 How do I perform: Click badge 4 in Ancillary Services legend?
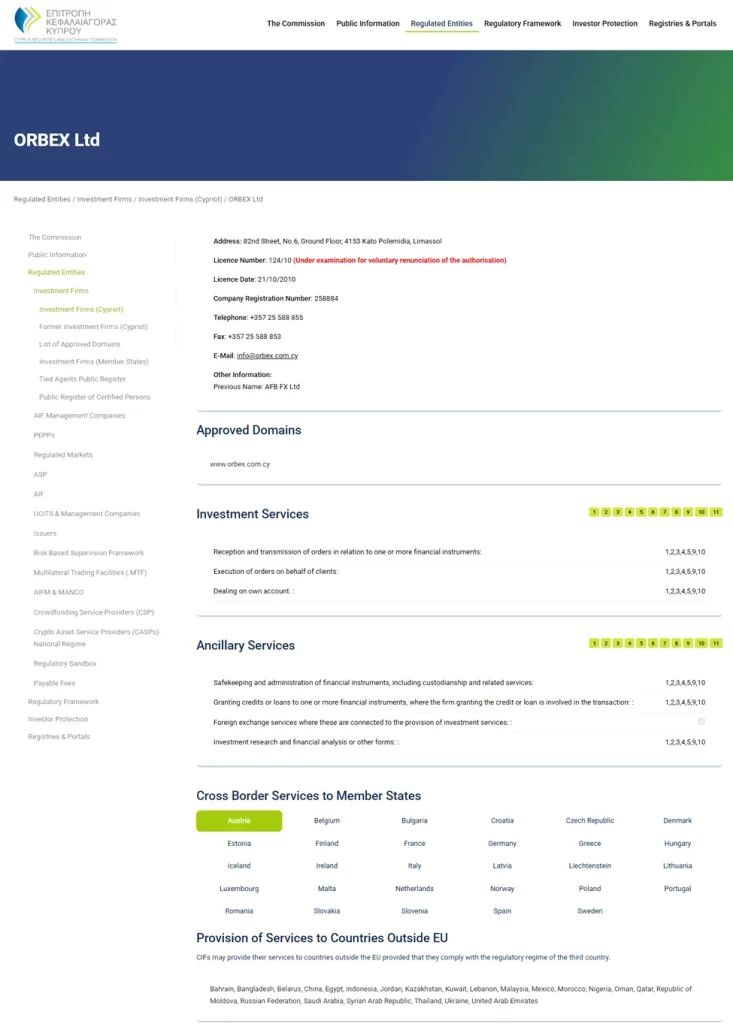coord(629,643)
